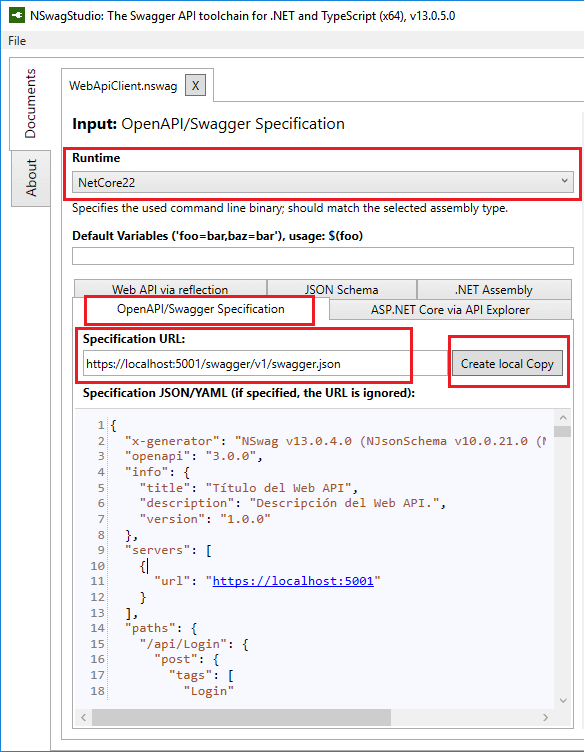Select the WebApiClient.nswag document tab
Screen dimensions: 585x752
tap(123, 86)
